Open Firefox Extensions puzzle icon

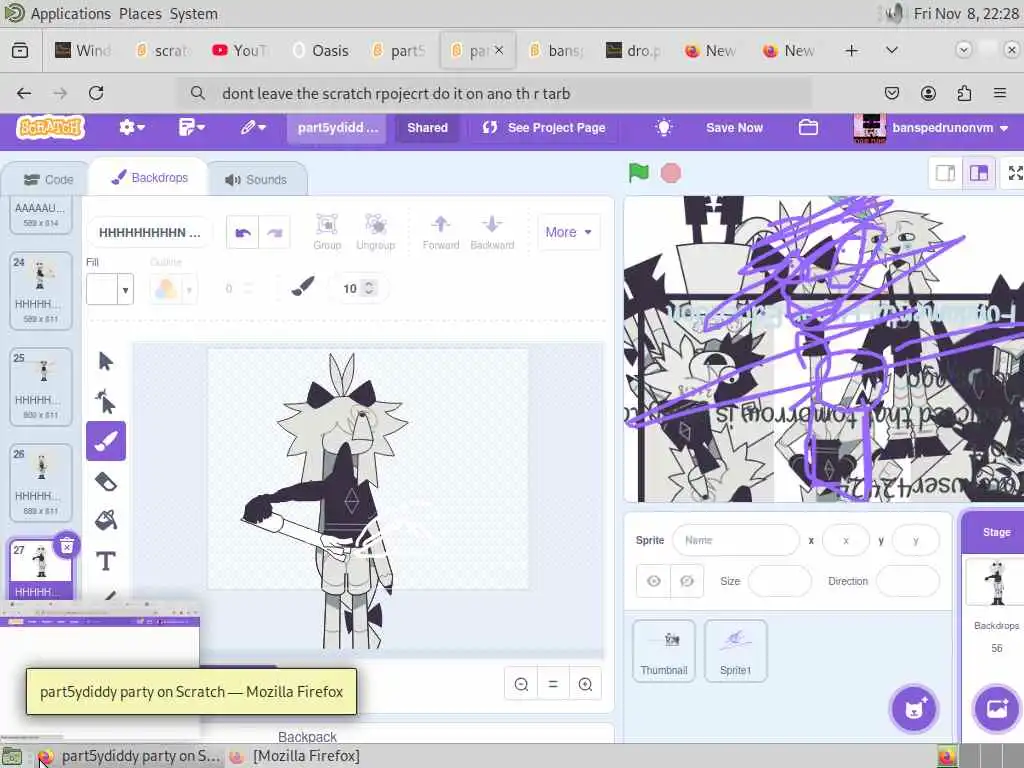click(964, 93)
